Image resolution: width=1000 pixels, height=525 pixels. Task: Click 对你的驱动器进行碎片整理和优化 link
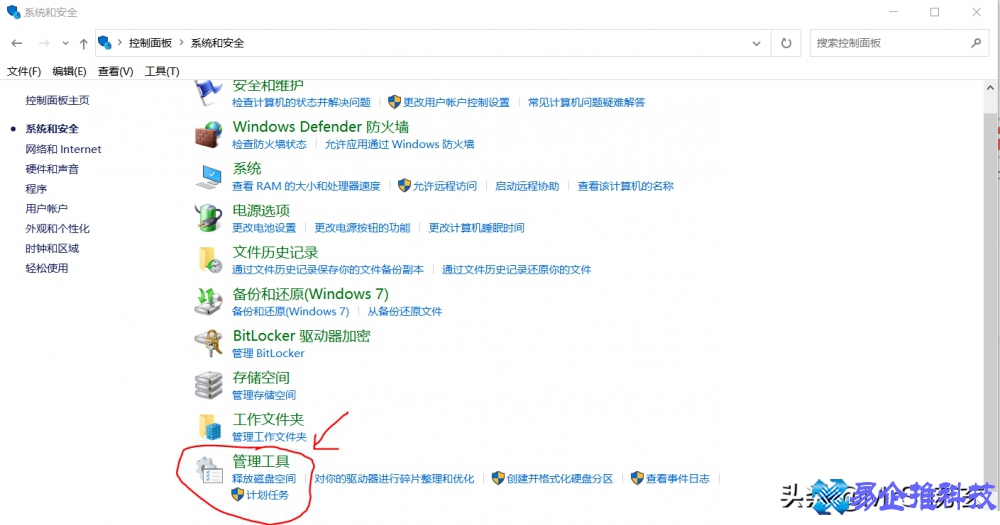(394, 478)
